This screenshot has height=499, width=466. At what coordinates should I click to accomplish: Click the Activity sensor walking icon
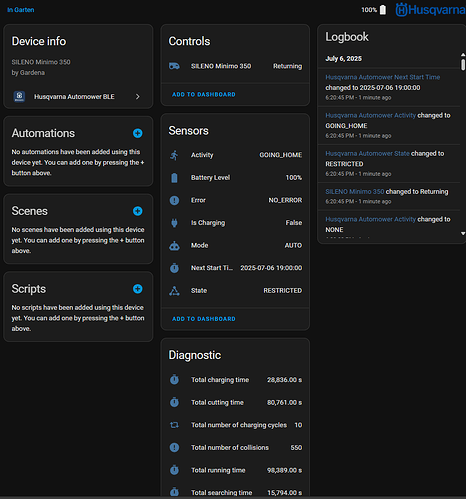pos(174,155)
